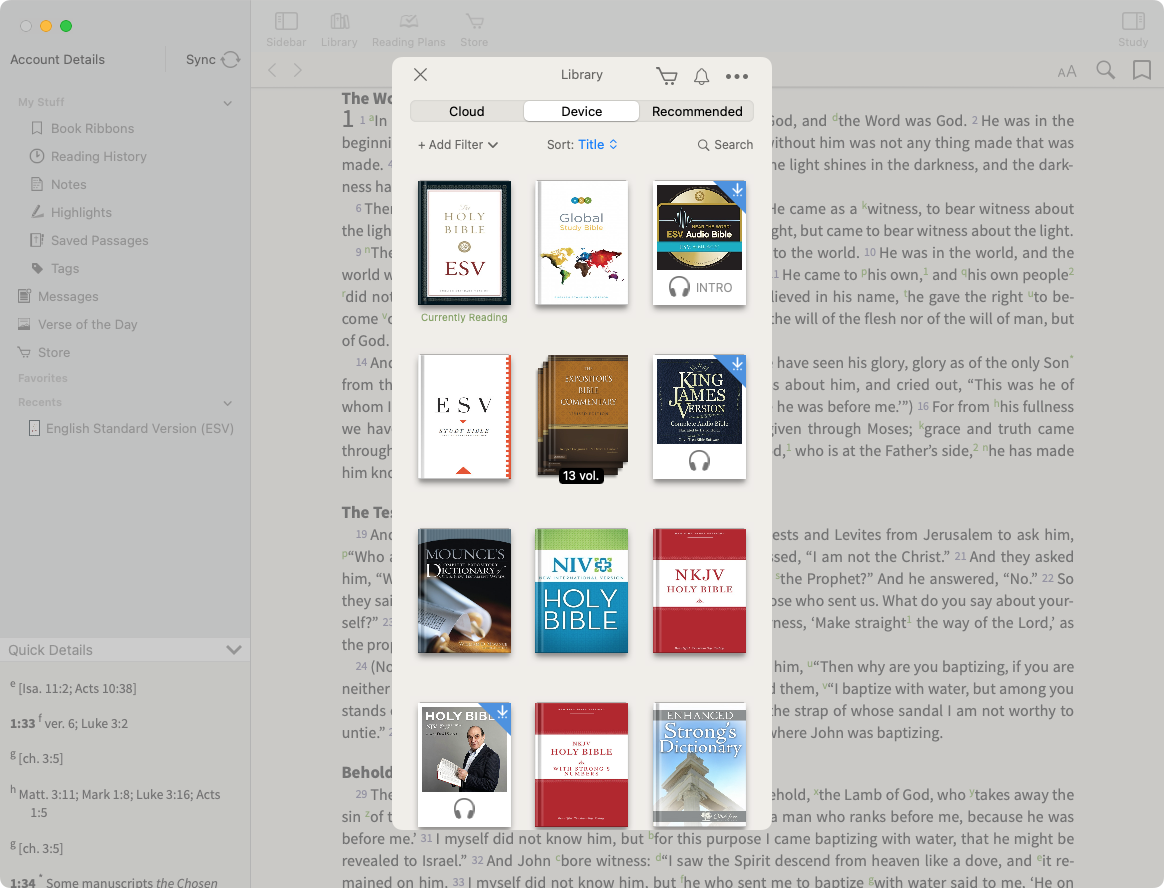Open Expositor's Bible Commentary 13 vol. set
The image size is (1164, 888).
(x=581, y=418)
